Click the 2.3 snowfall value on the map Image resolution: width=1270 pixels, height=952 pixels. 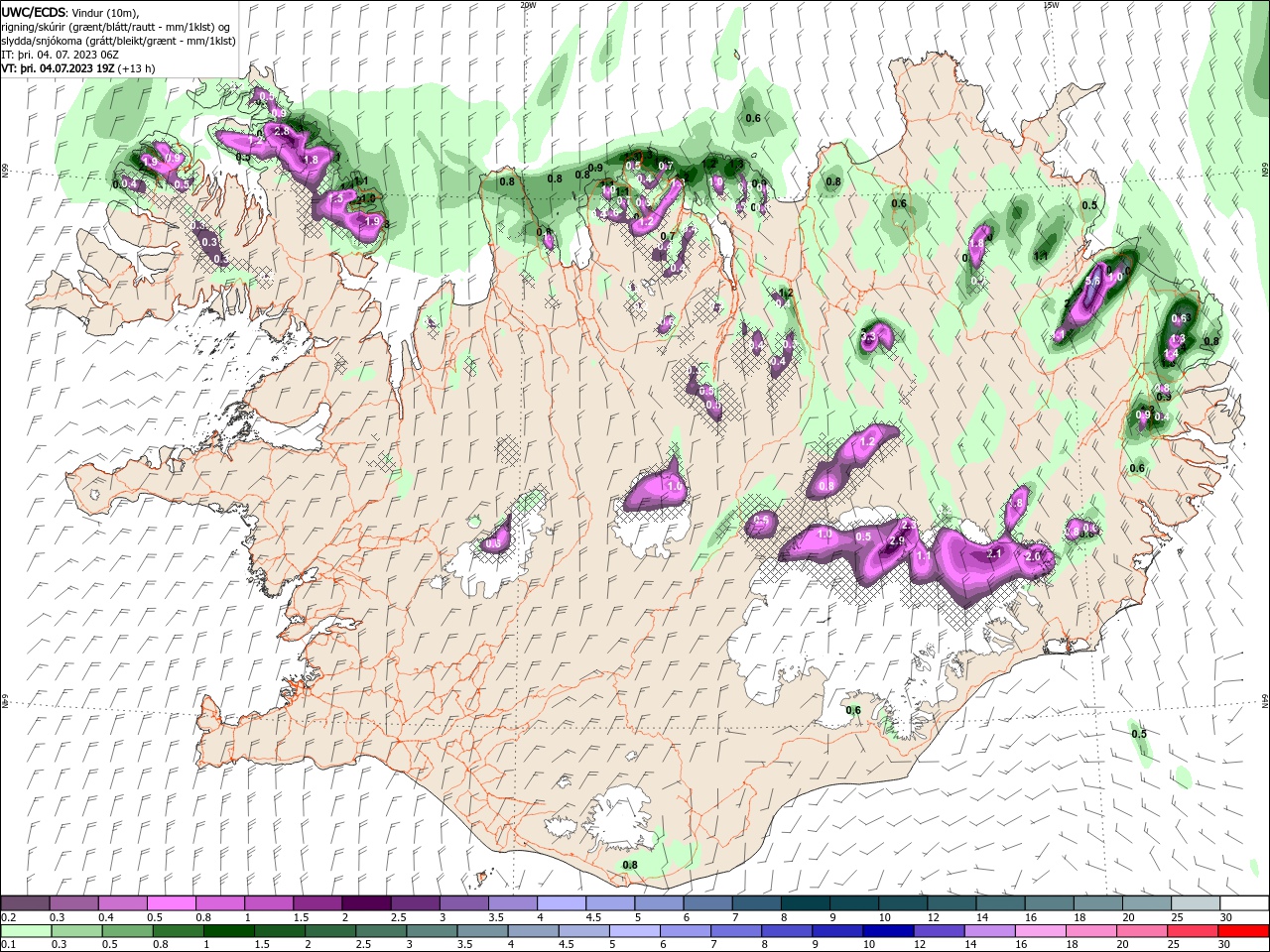909,524
